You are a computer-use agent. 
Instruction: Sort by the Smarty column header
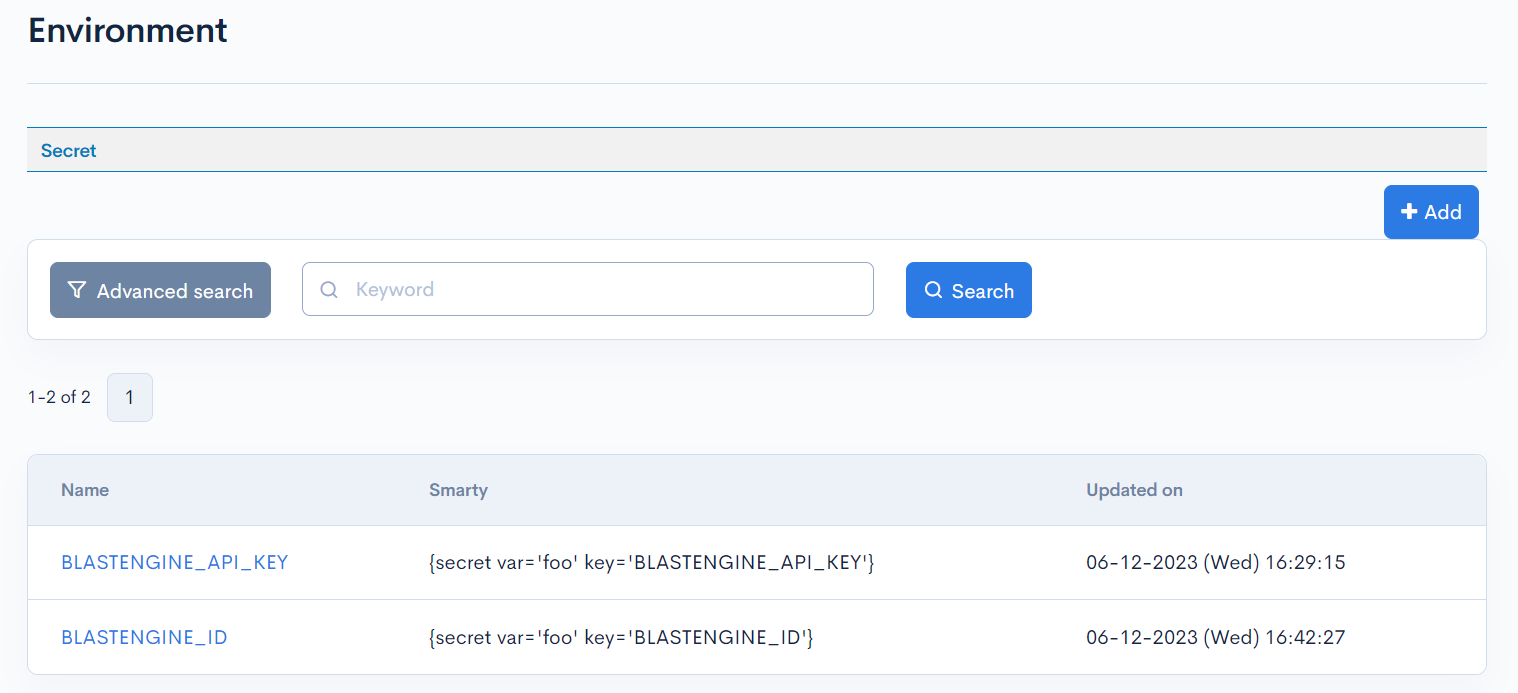[458, 490]
